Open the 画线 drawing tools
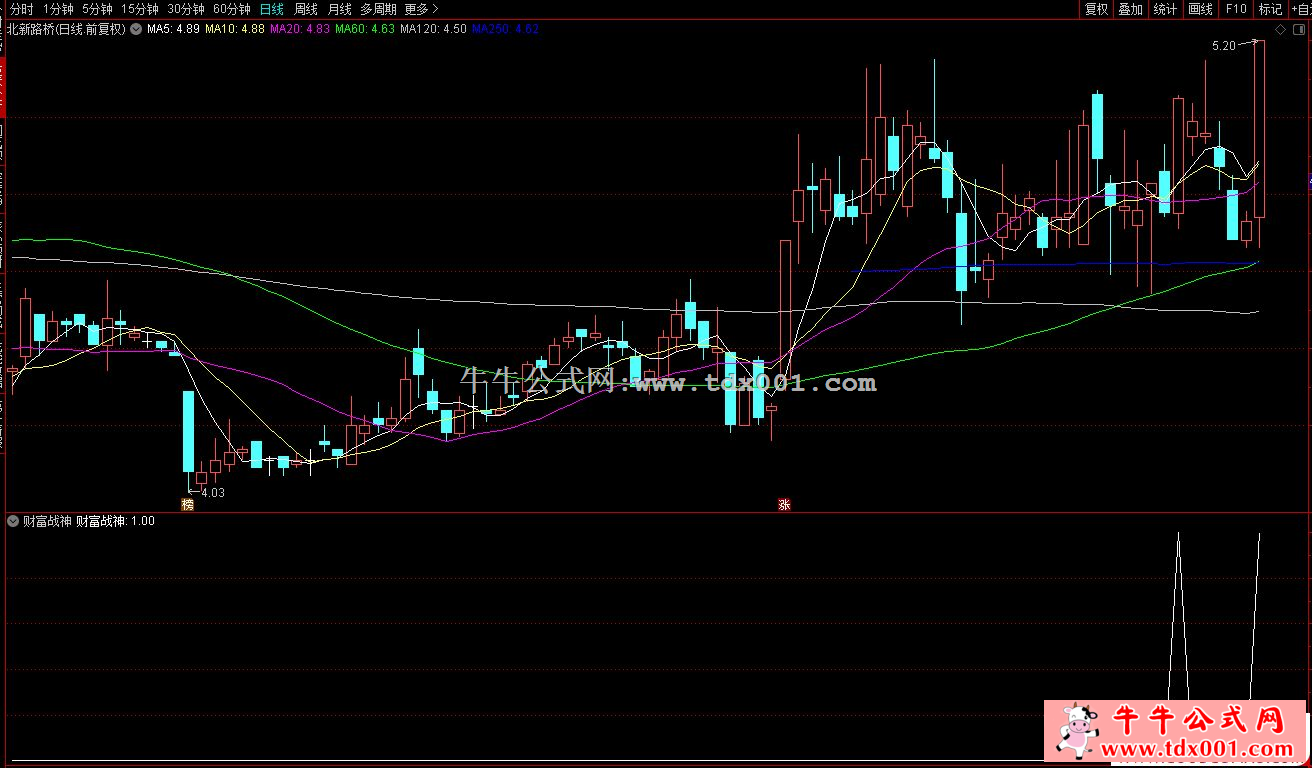Viewport: 1312px width, 768px height. pyautogui.click(x=1200, y=9)
